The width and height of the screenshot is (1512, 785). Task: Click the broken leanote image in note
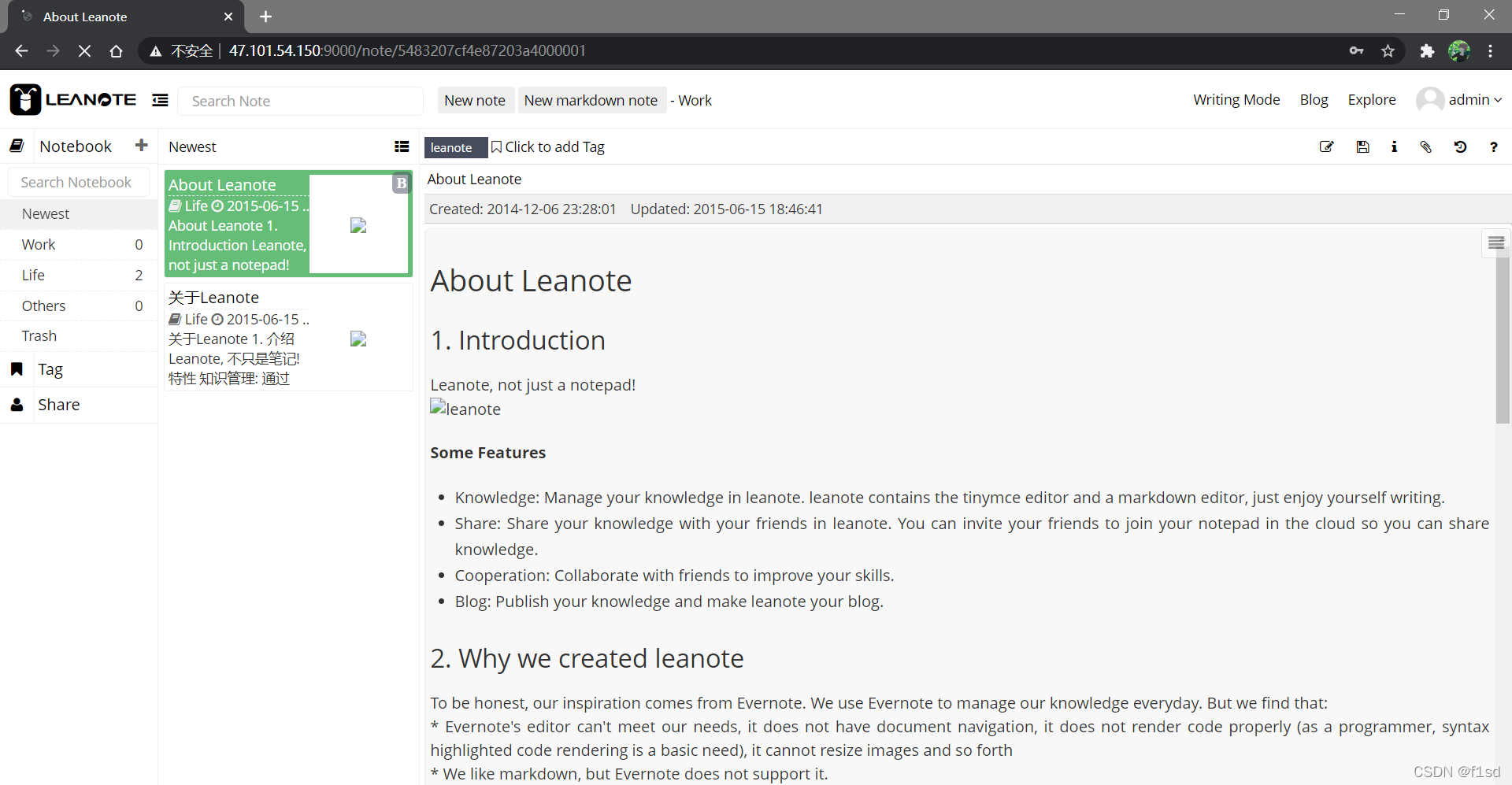tap(465, 409)
